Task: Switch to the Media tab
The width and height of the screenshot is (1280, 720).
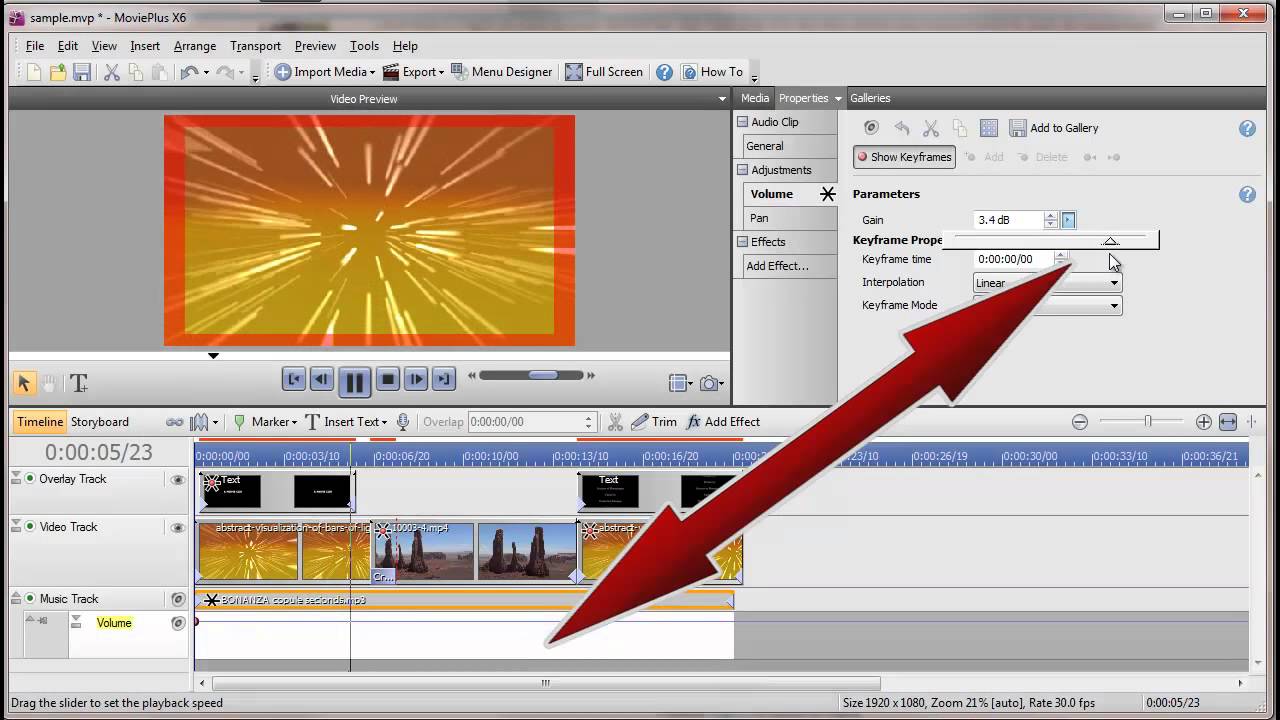Action: click(755, 98)
